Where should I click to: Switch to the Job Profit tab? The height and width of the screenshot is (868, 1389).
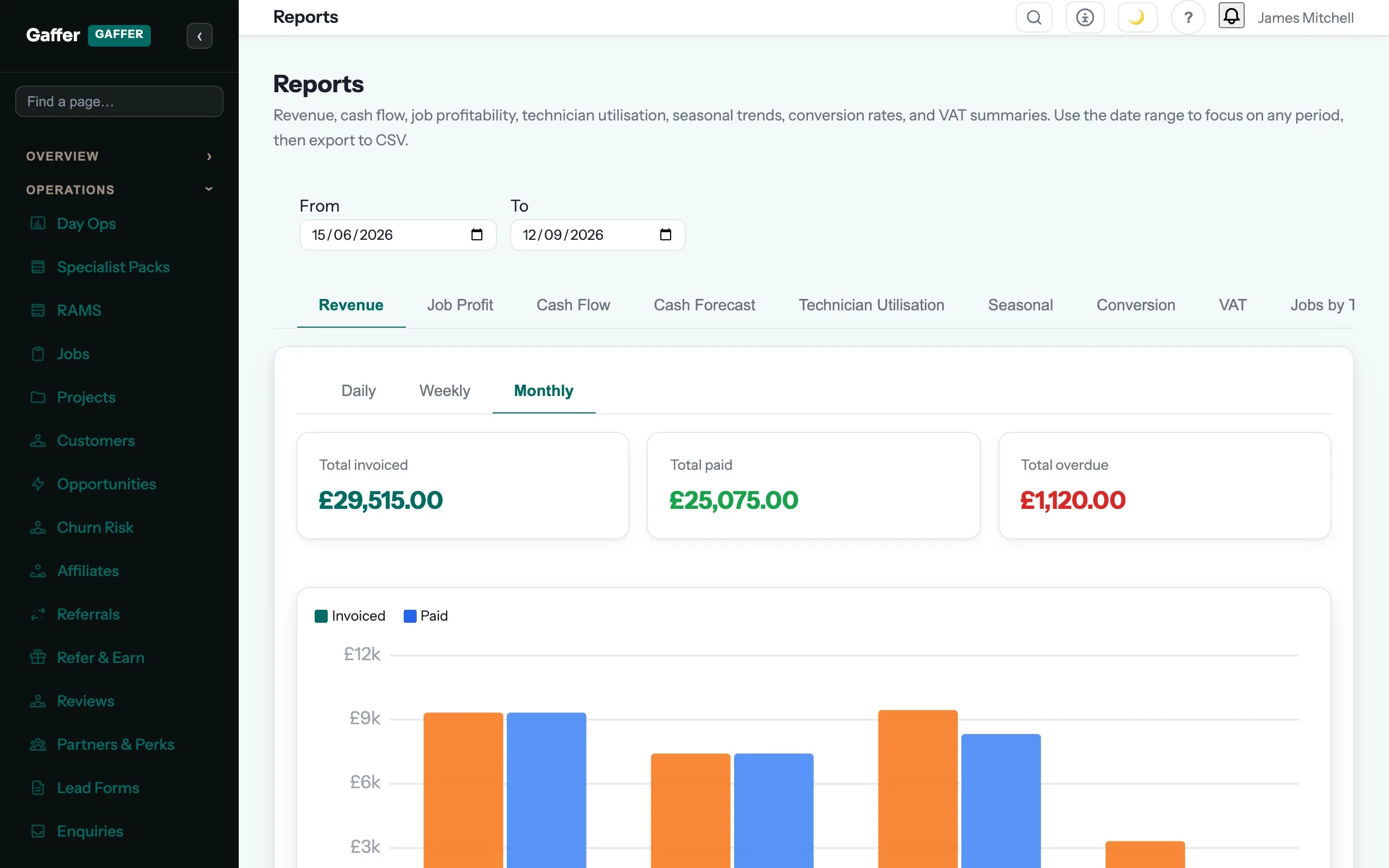coord(460,305)
